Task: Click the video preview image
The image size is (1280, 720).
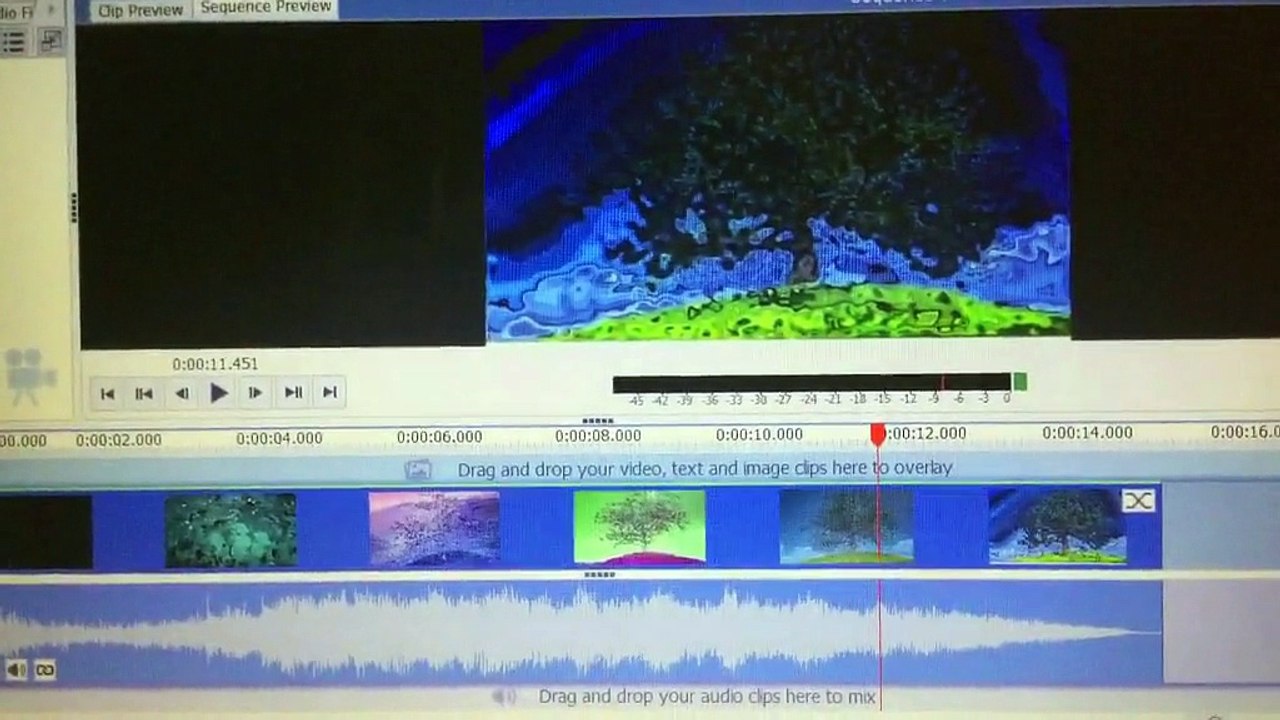Action: [778, 180]
